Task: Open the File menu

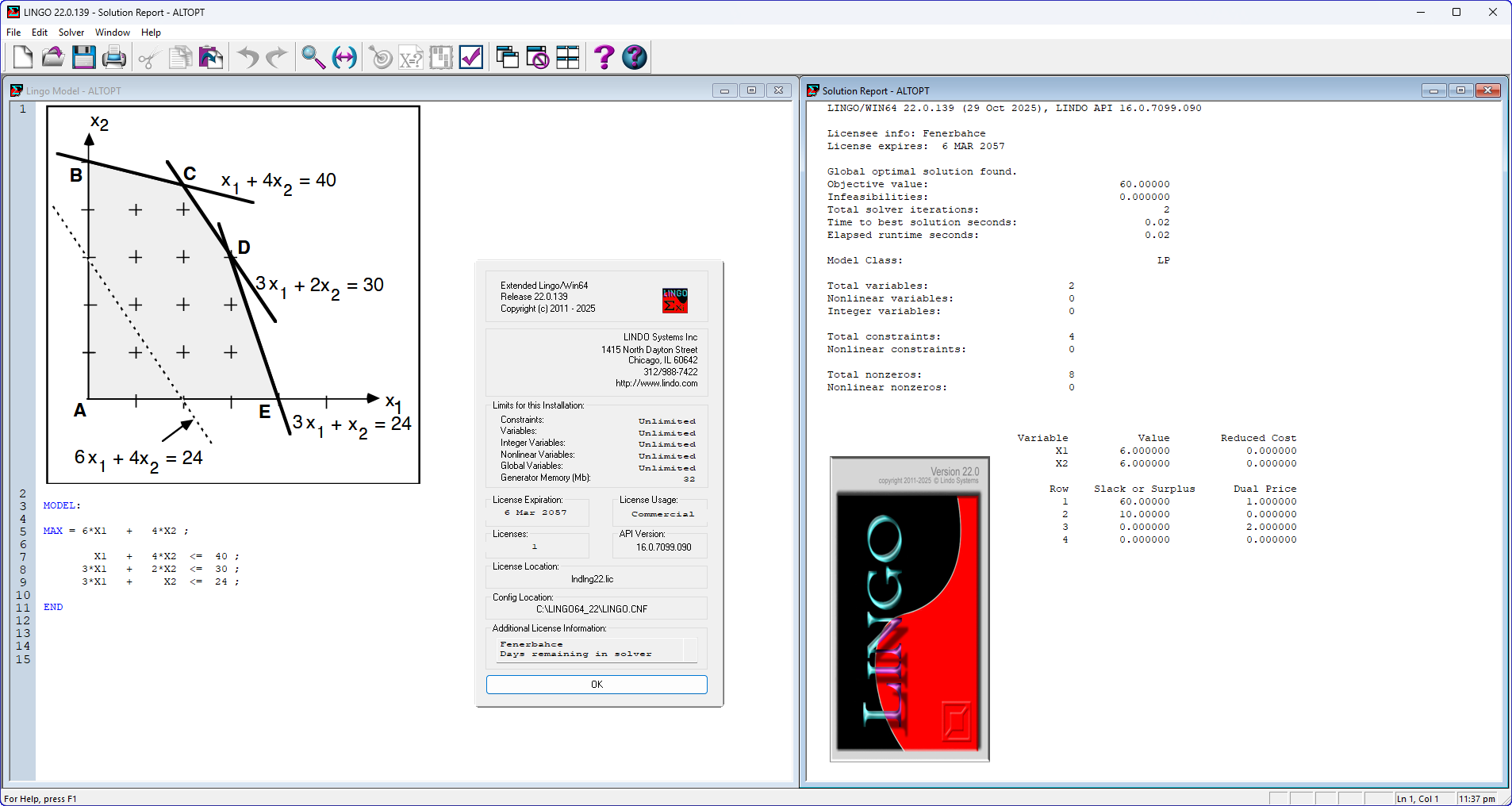Action: (13, 33)
